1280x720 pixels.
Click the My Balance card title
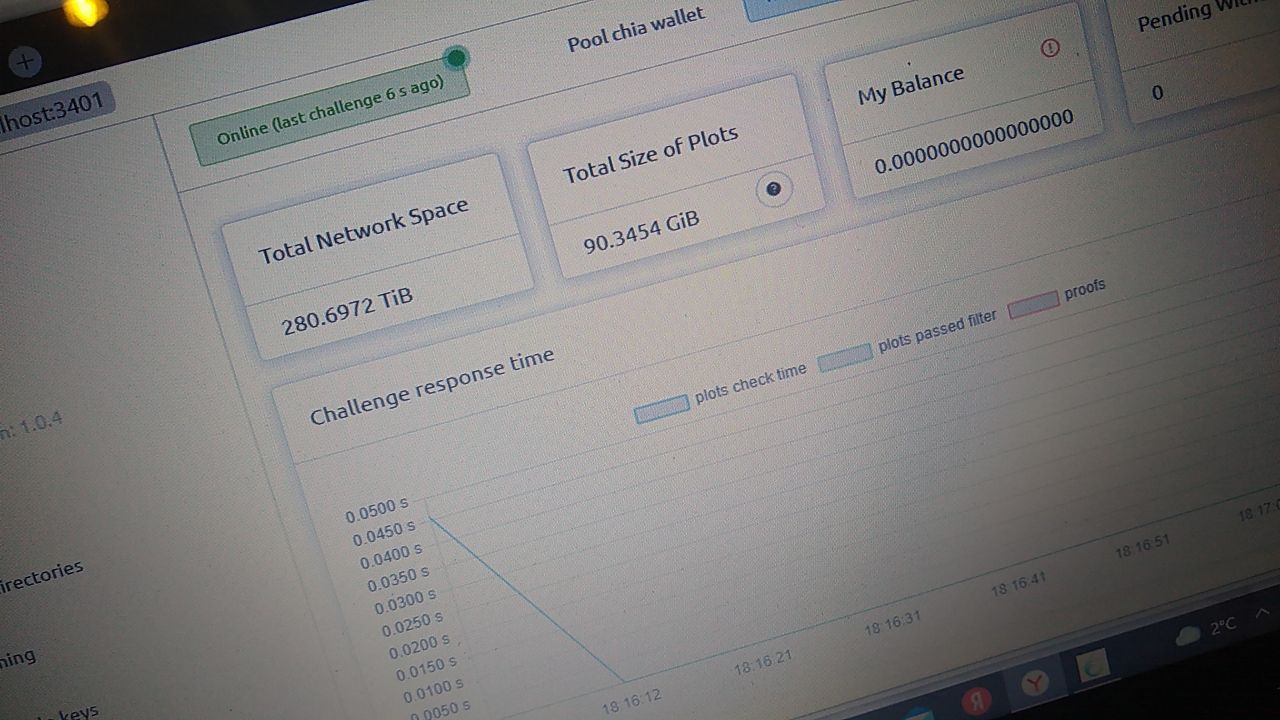coord(911,86)
